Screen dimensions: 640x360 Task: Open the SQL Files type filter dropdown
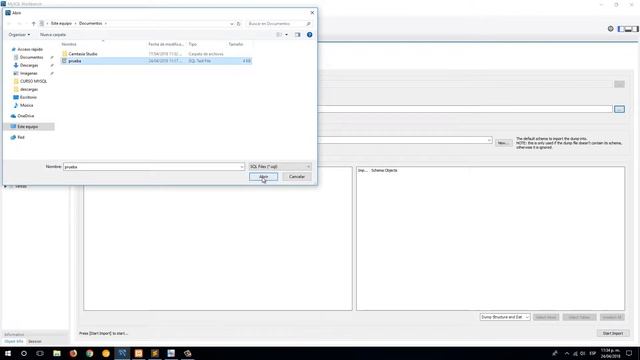280,167
